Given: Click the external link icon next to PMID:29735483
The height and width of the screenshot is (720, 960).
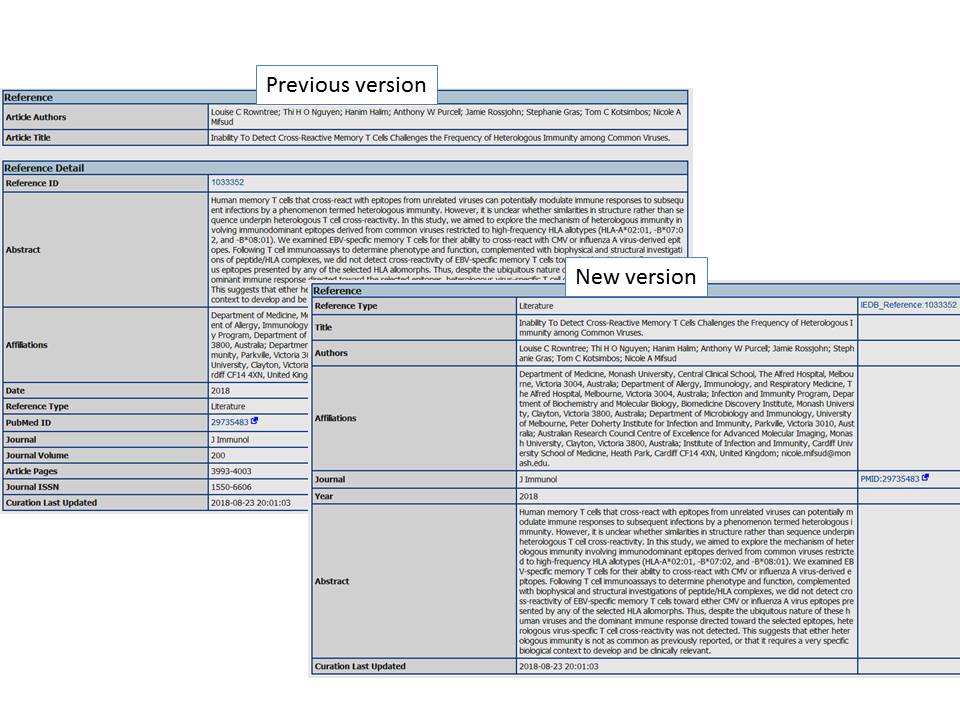Looking at the screenshot, I should click(x=925, y=478).
